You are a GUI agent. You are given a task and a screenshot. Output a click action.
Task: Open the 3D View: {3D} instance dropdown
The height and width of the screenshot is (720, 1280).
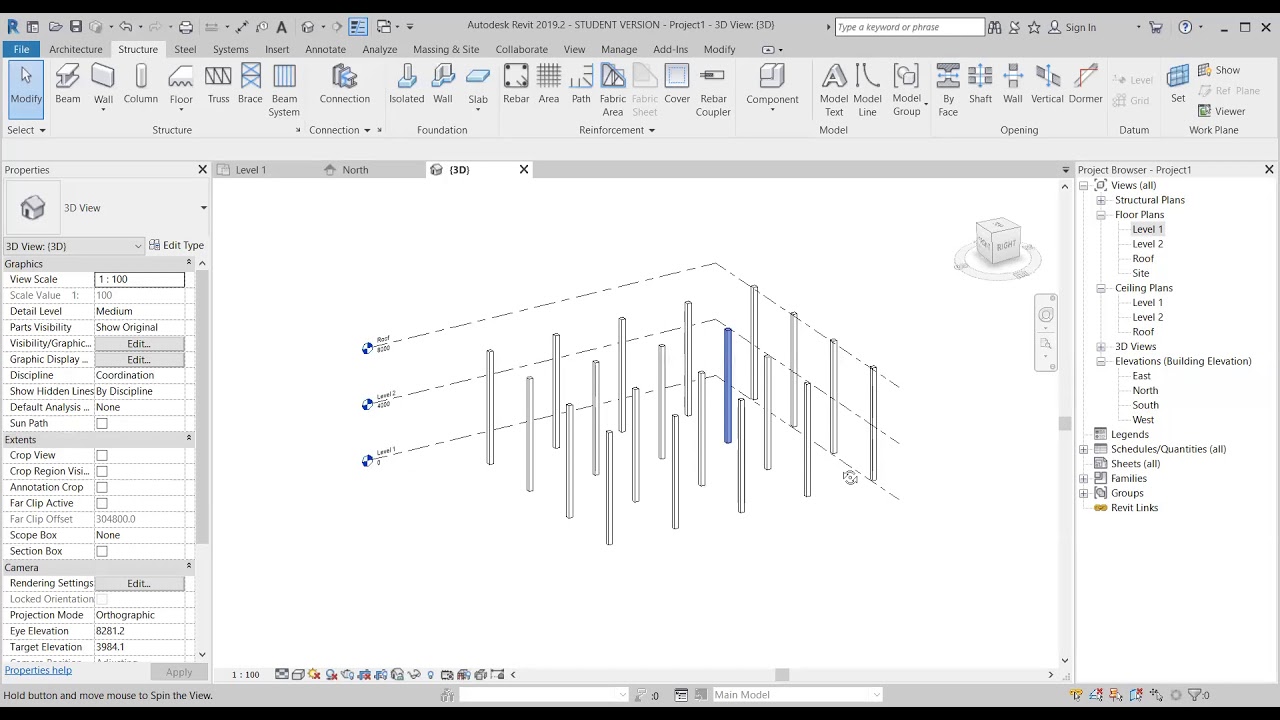click(x=138, y=246)
